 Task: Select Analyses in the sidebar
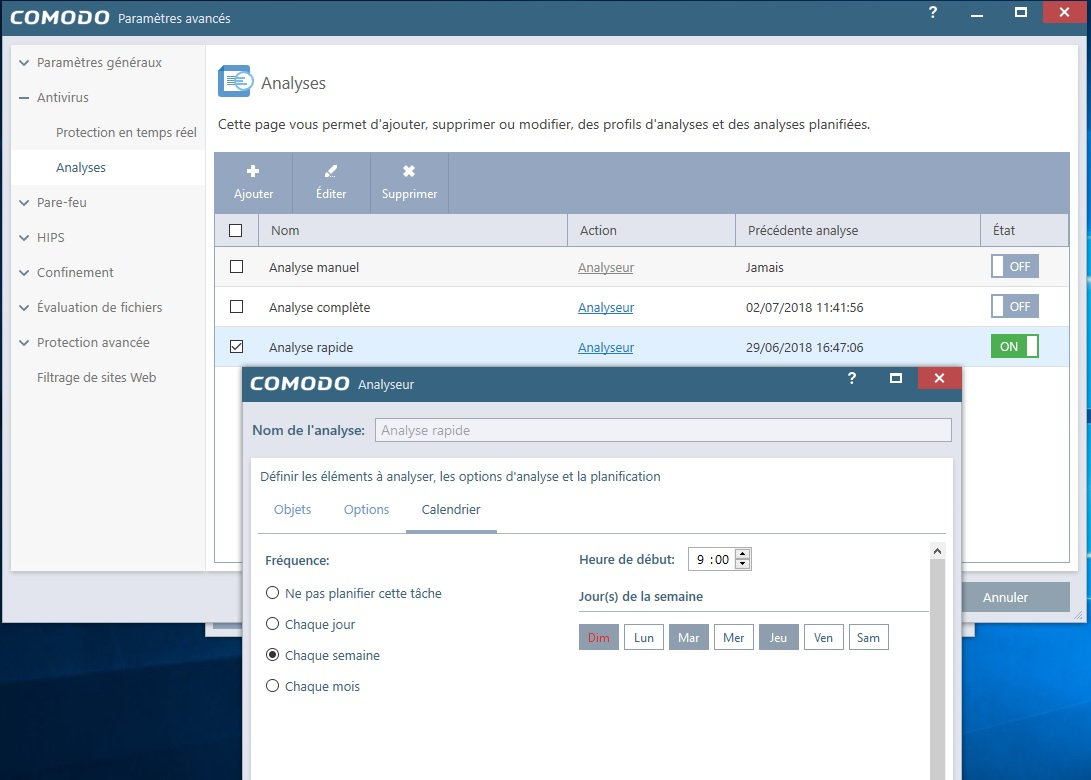[81, 168]
